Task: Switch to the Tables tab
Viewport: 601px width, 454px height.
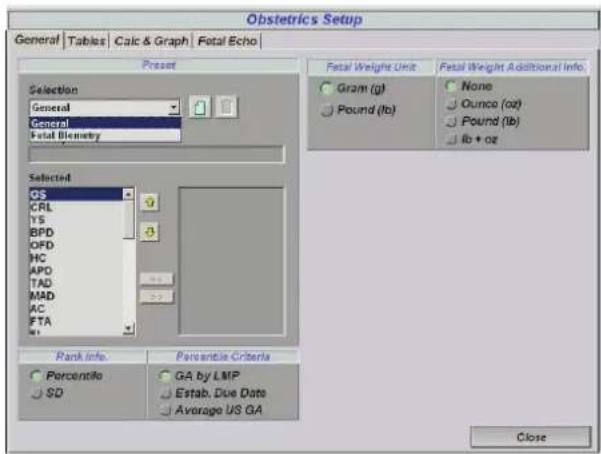Action: click(86, 41)
